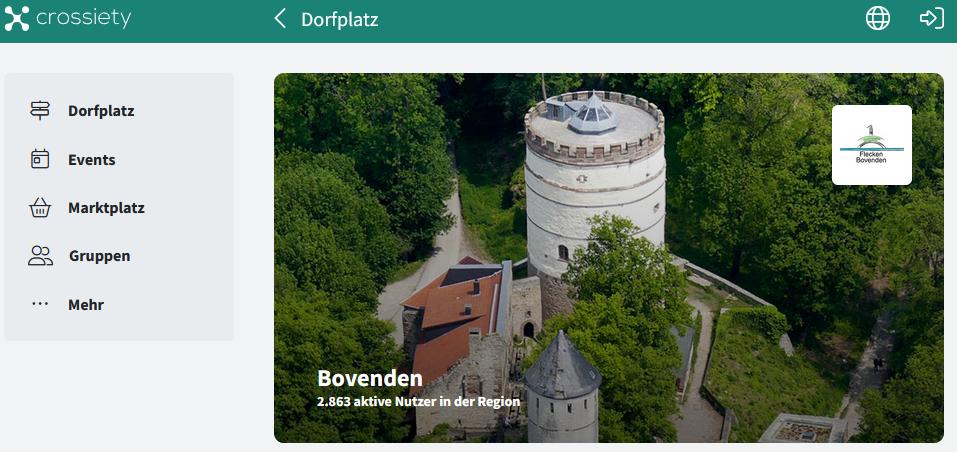
Task: Click the Flecken Bovenden logo badge
Action: point(871,145)
